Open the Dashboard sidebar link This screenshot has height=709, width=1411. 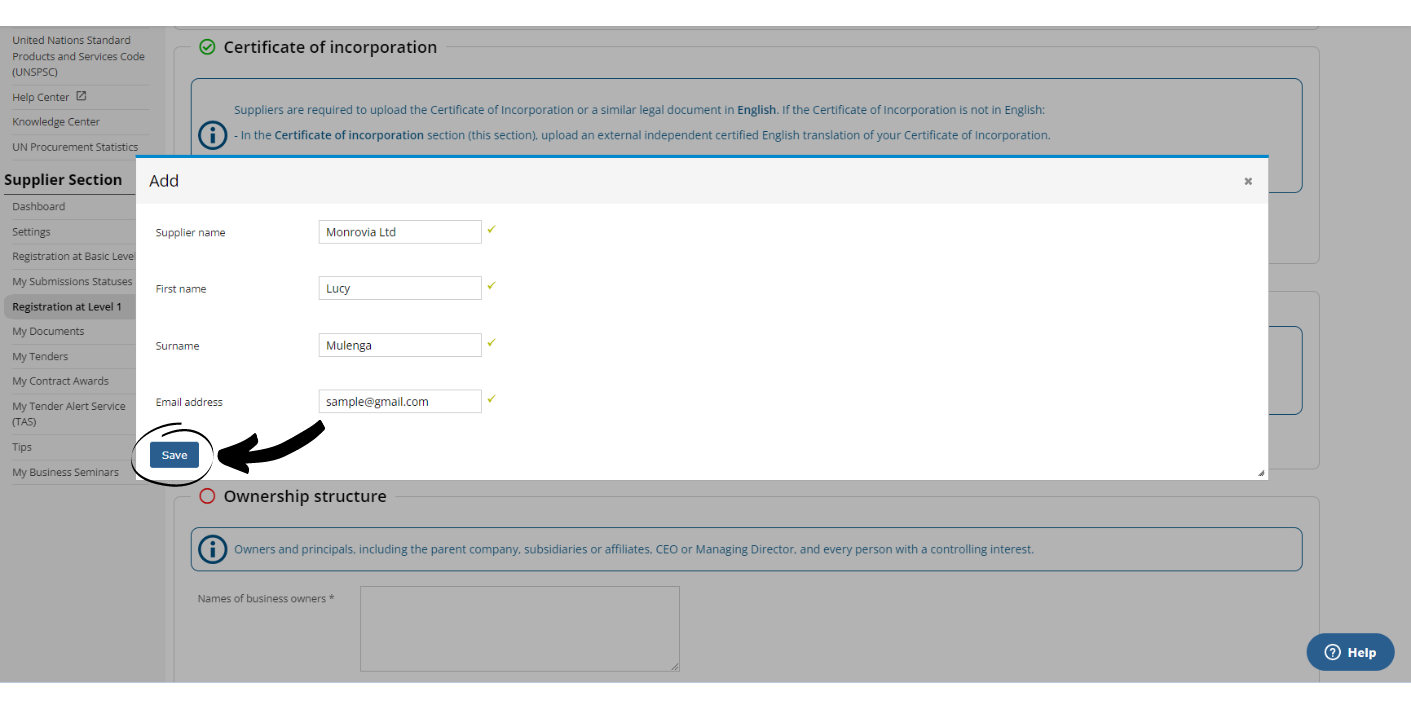pyautogui.click(x=38, y=206)
